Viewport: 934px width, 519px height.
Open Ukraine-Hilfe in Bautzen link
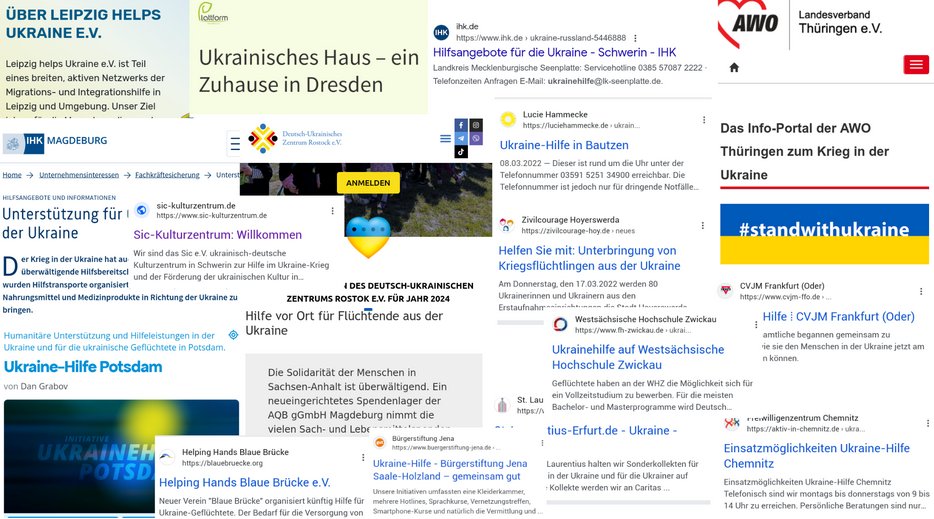tap(564, 145)
